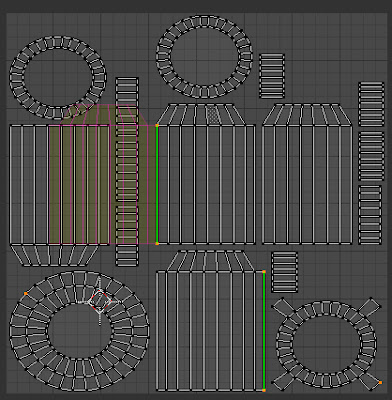Click orange vertex on the four-tab ring's corner tab
Screen dimensions: 392x400
point(380,383)
